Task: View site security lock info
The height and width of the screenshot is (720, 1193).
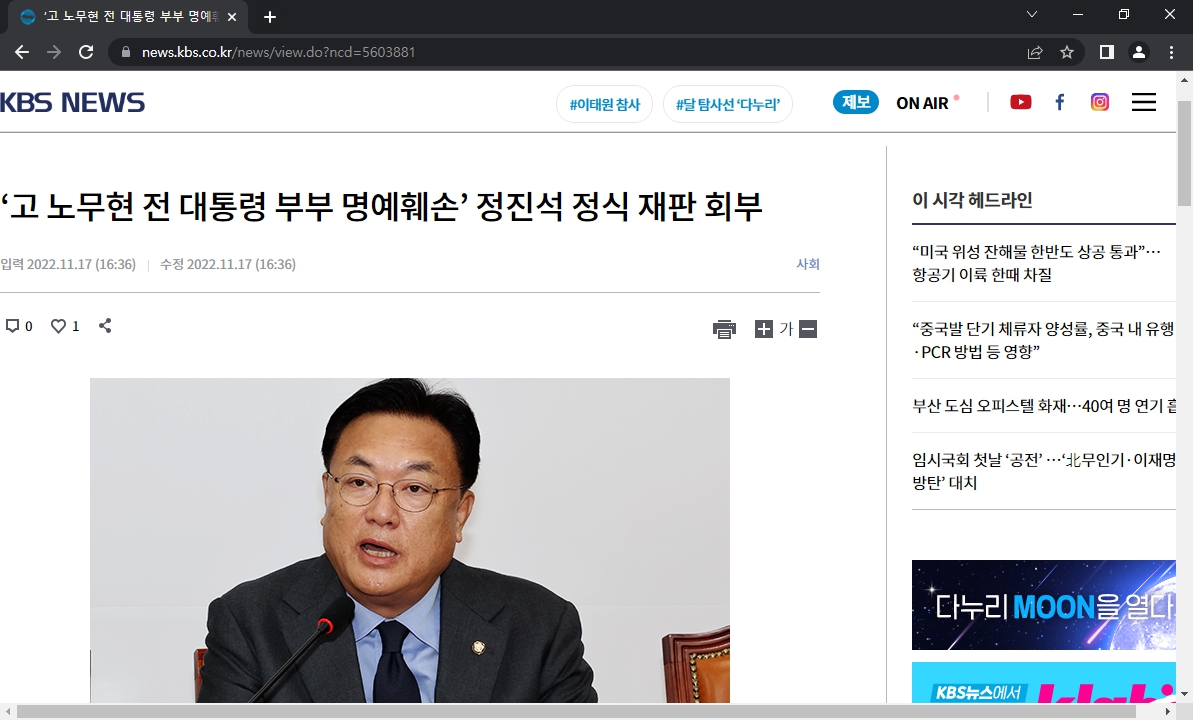Action: tap(126, 52)
